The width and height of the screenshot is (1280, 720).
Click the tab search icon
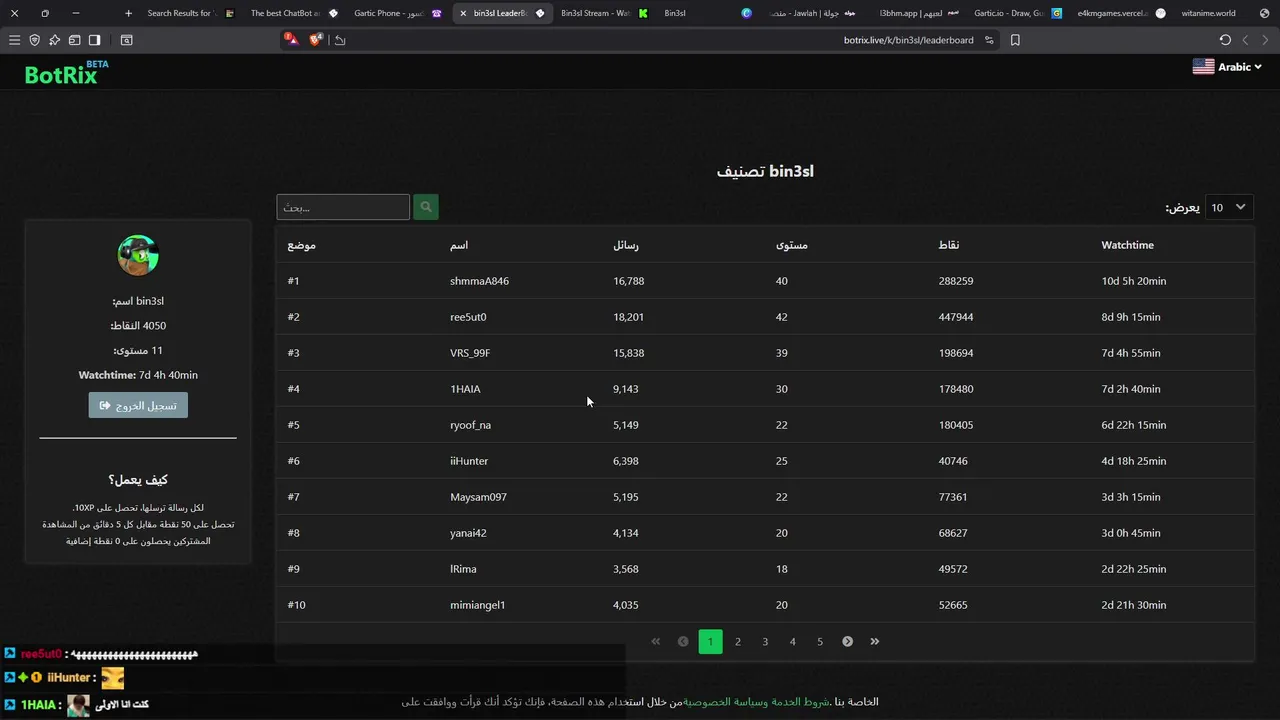pyautogui.click(x=126, y=40)
